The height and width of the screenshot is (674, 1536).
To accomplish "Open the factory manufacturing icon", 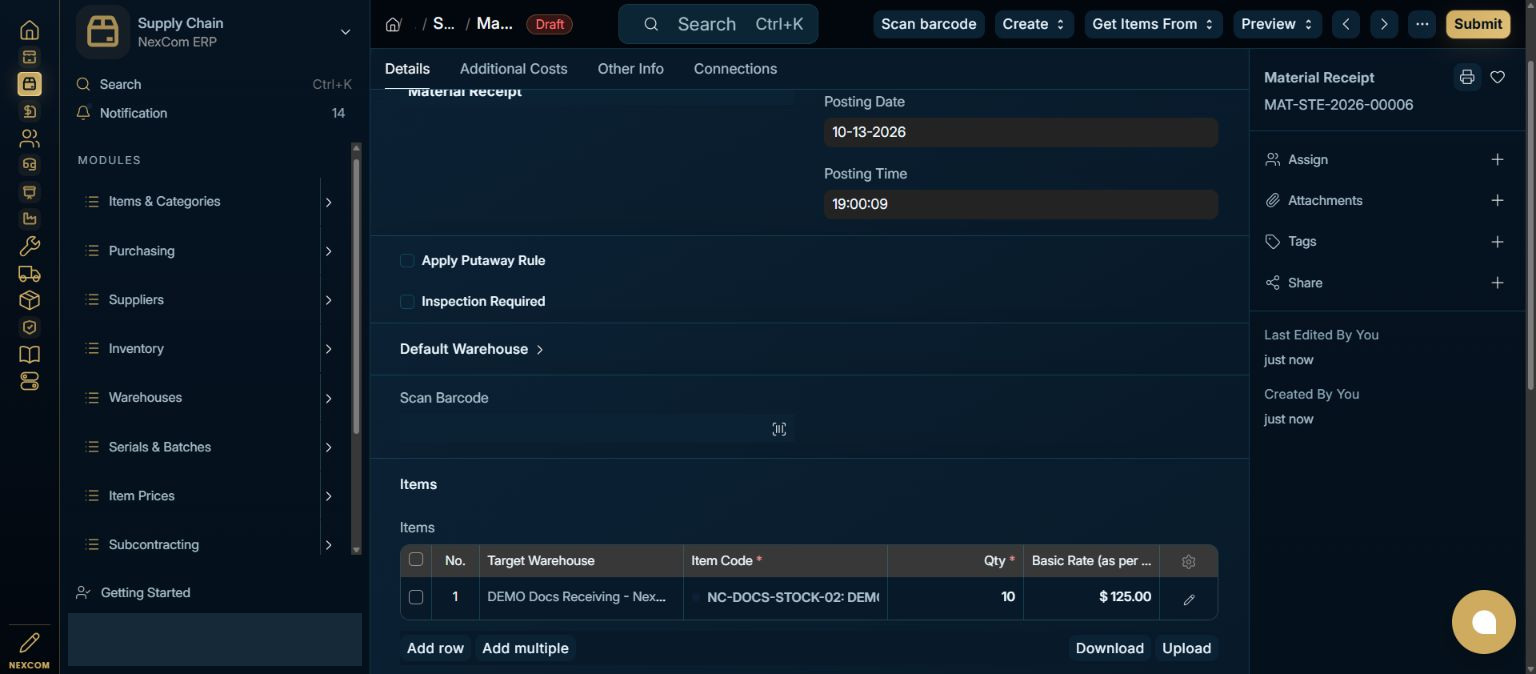I will coord(29,219).
